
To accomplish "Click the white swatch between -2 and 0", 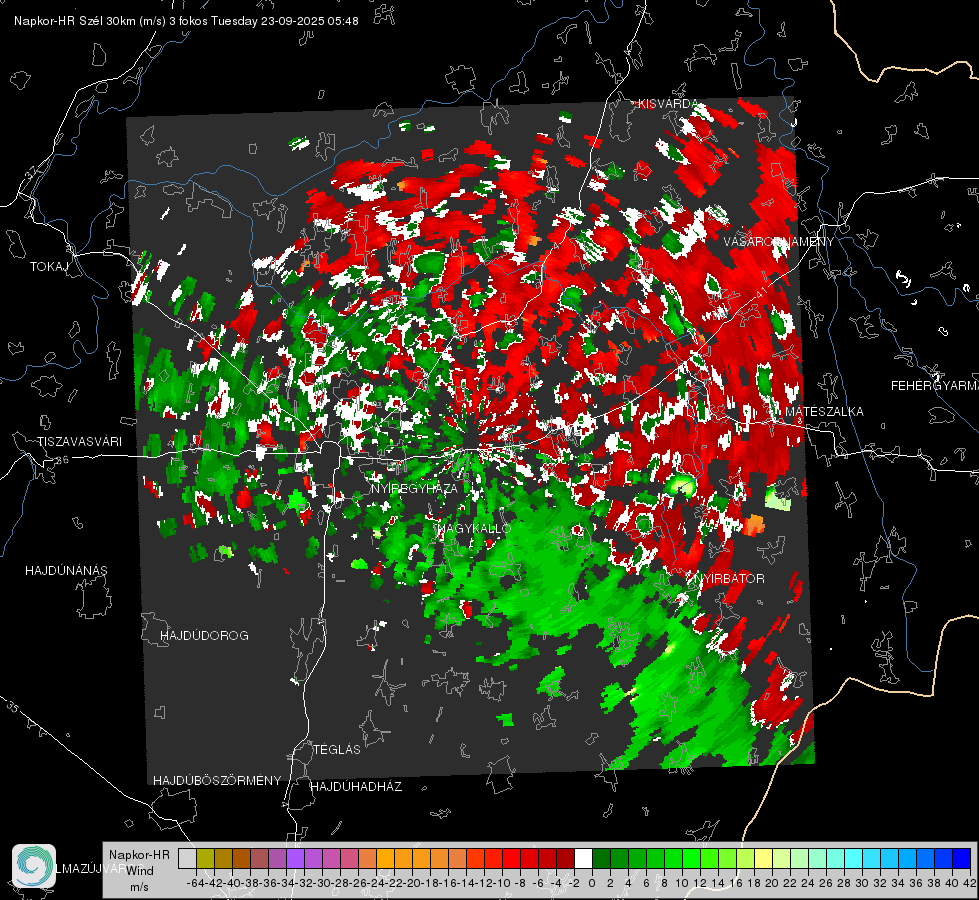I will coord(583,859).
